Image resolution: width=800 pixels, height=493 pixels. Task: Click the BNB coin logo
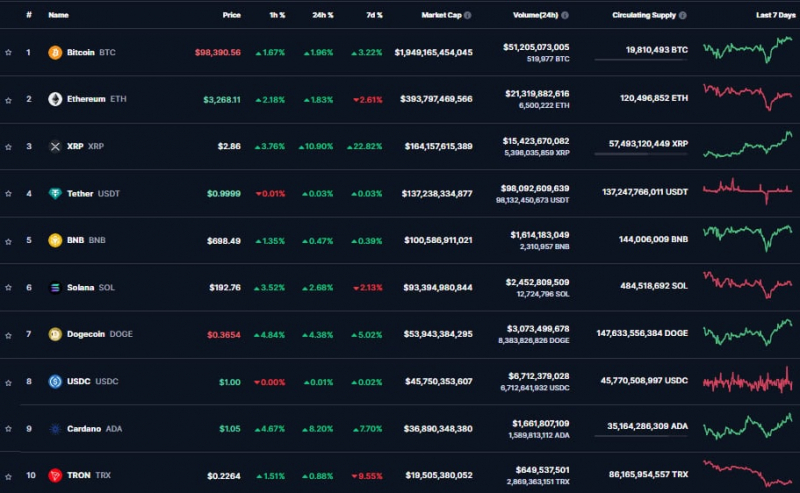[x=55, y=240]
